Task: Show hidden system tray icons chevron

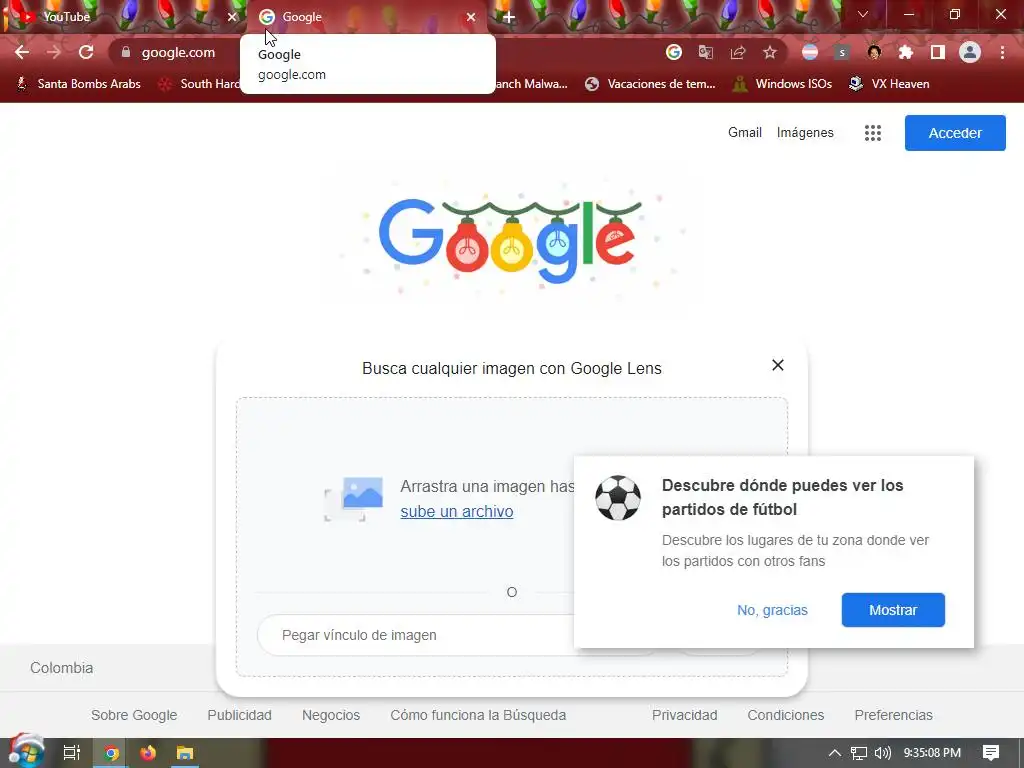Action: (835, 753)
